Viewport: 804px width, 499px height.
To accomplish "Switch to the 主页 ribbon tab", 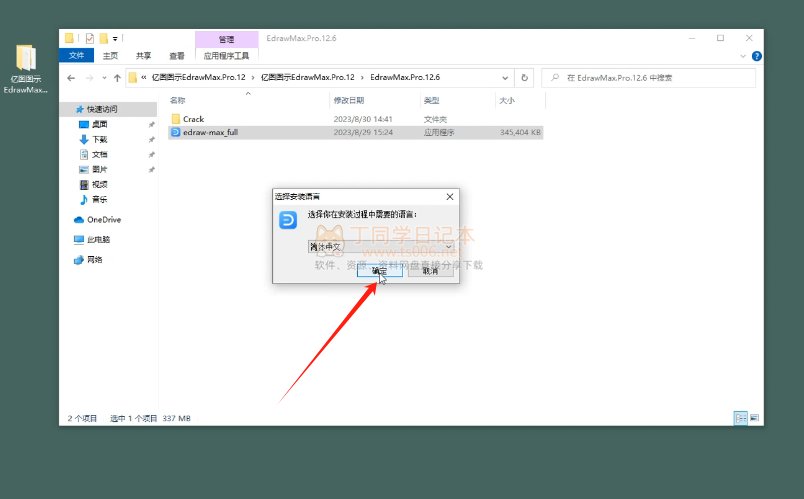I will (x=110, y=55).
